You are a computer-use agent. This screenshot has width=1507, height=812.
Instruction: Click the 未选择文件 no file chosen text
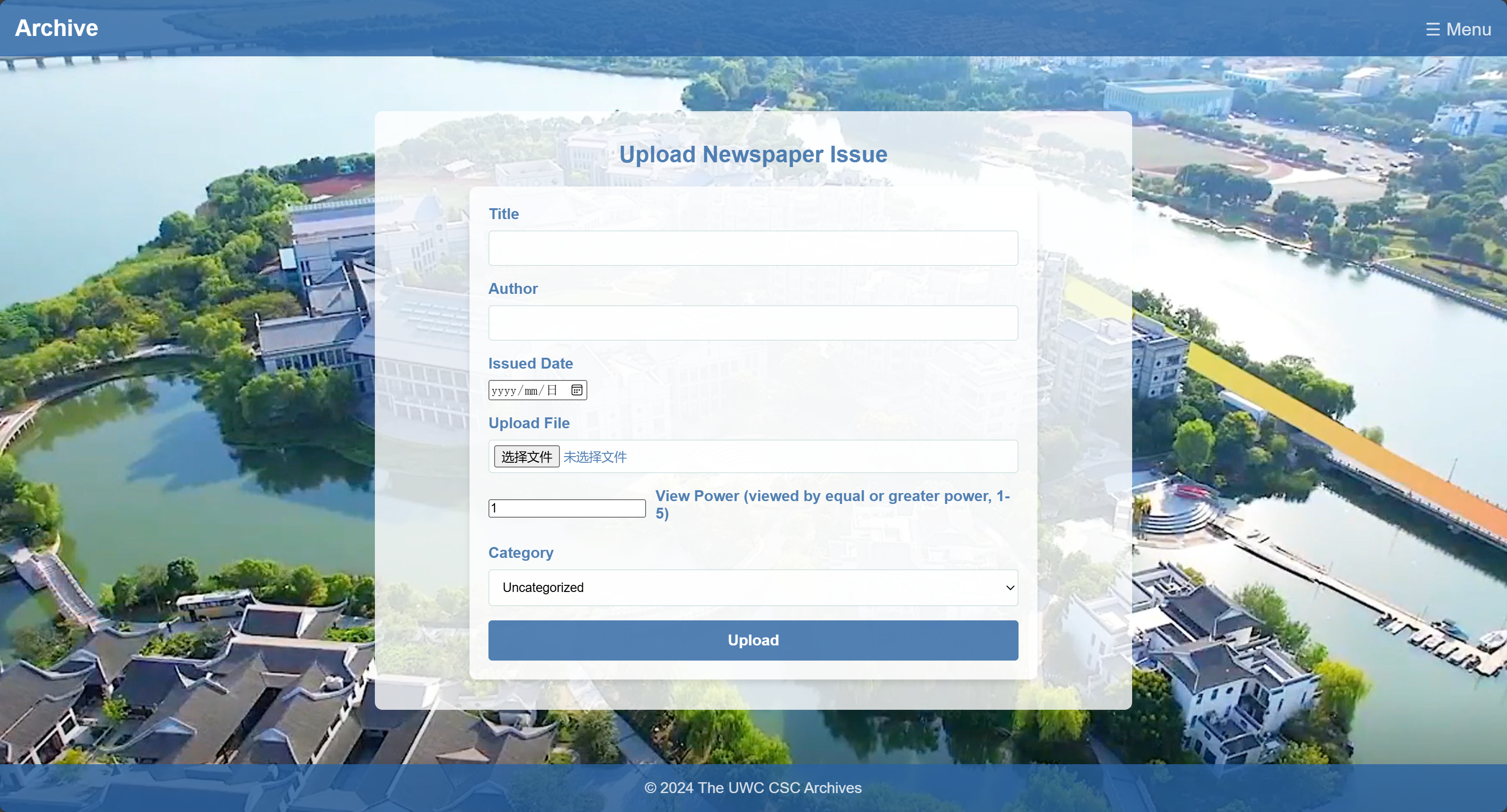pyautogui.click(x=595, y=457)
